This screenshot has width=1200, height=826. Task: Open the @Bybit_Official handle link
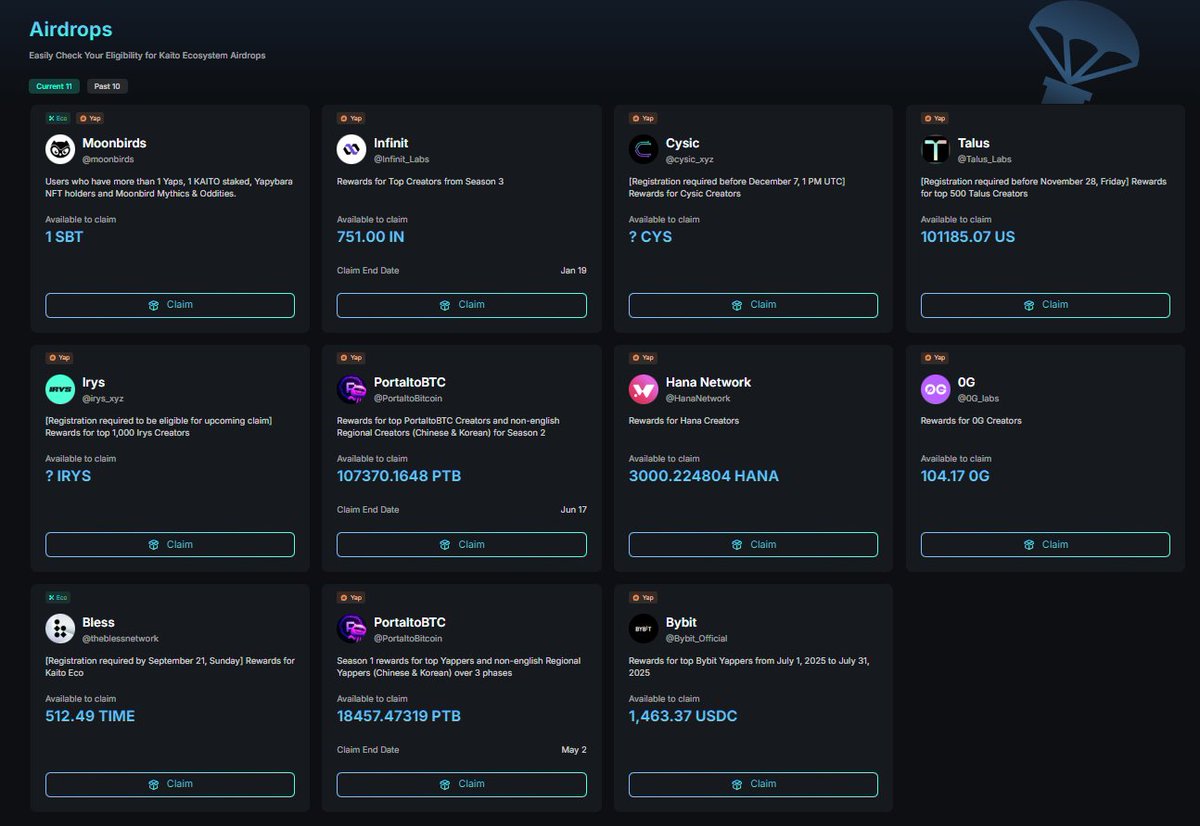[697, 638]
